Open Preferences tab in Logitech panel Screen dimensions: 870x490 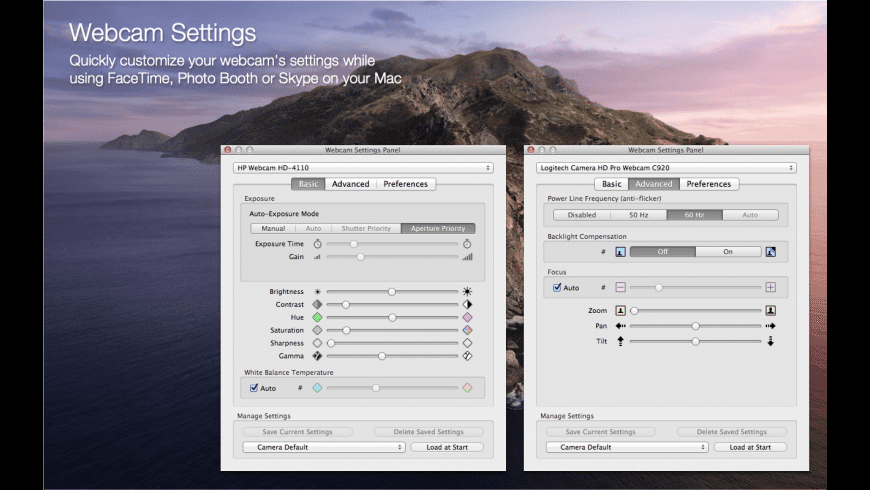pos(708,184)
